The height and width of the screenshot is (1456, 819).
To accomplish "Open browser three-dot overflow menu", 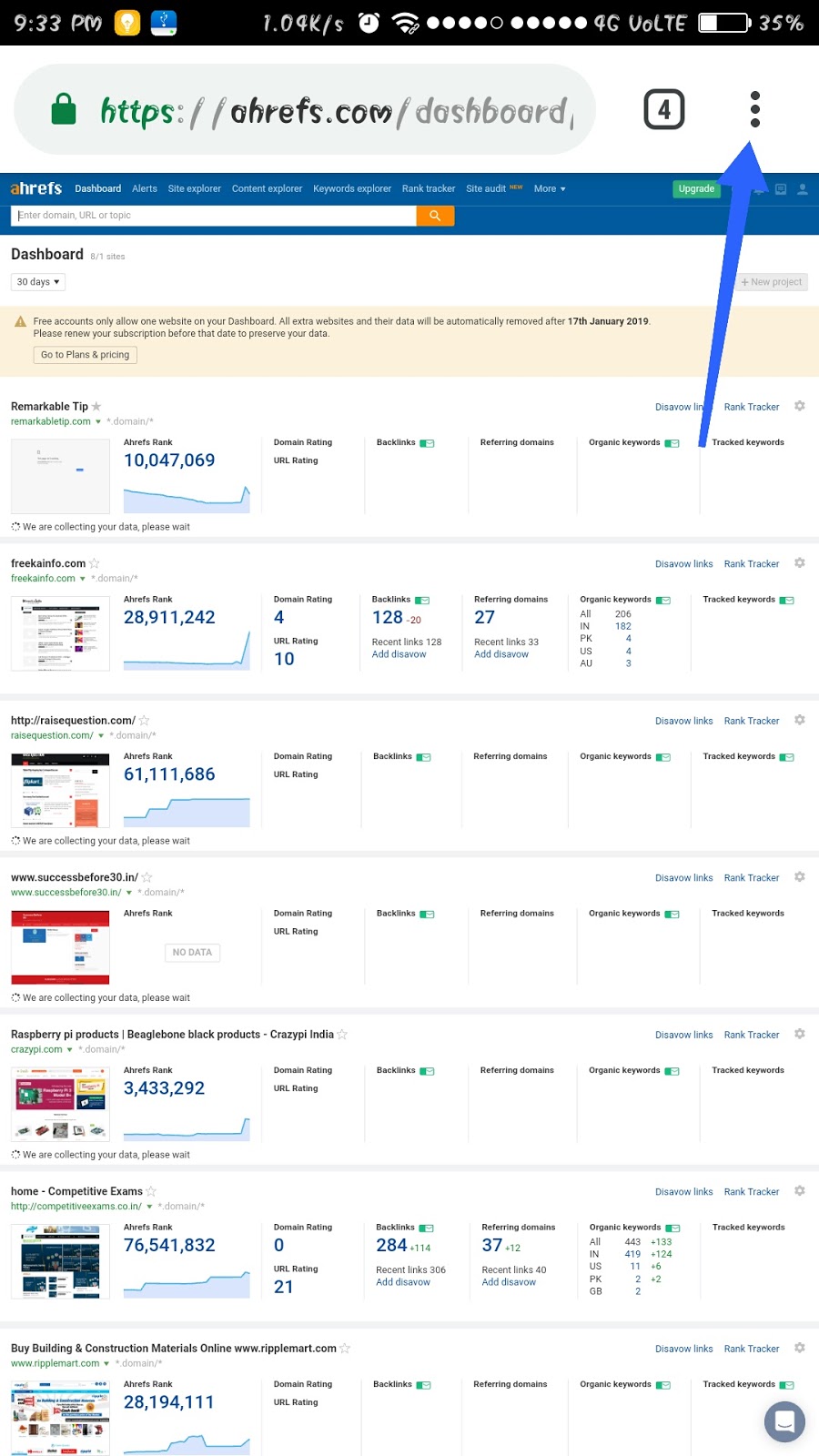I will click(754, 110).
